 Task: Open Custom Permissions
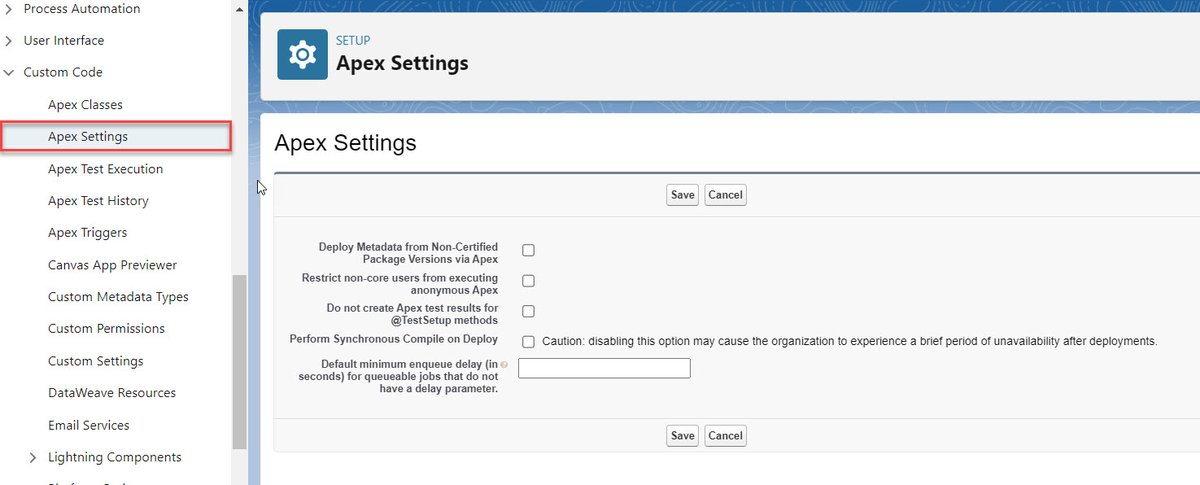tap(106, 329)
